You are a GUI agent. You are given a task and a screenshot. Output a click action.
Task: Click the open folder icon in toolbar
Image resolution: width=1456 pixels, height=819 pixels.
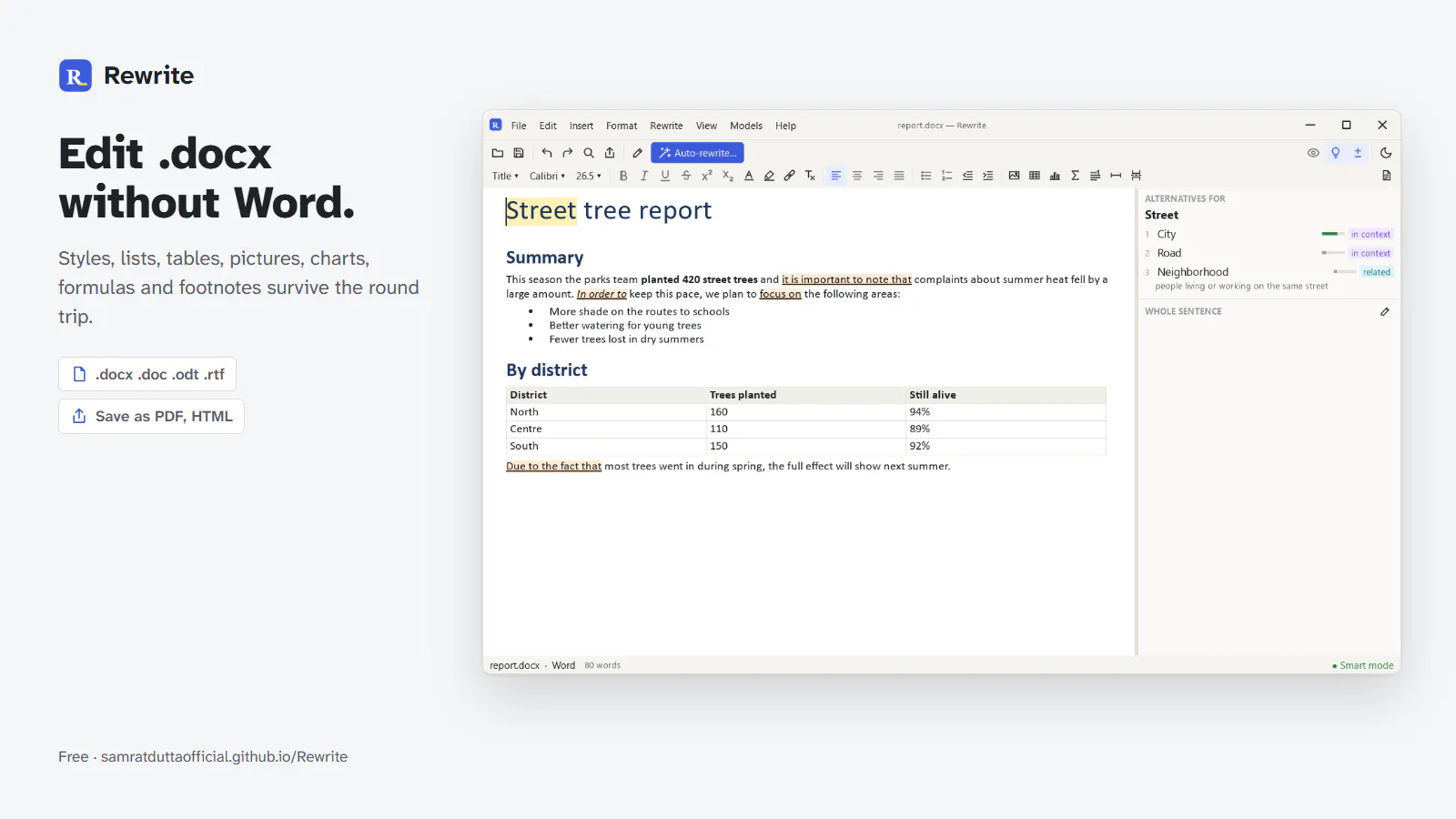[x=498, y=153]
